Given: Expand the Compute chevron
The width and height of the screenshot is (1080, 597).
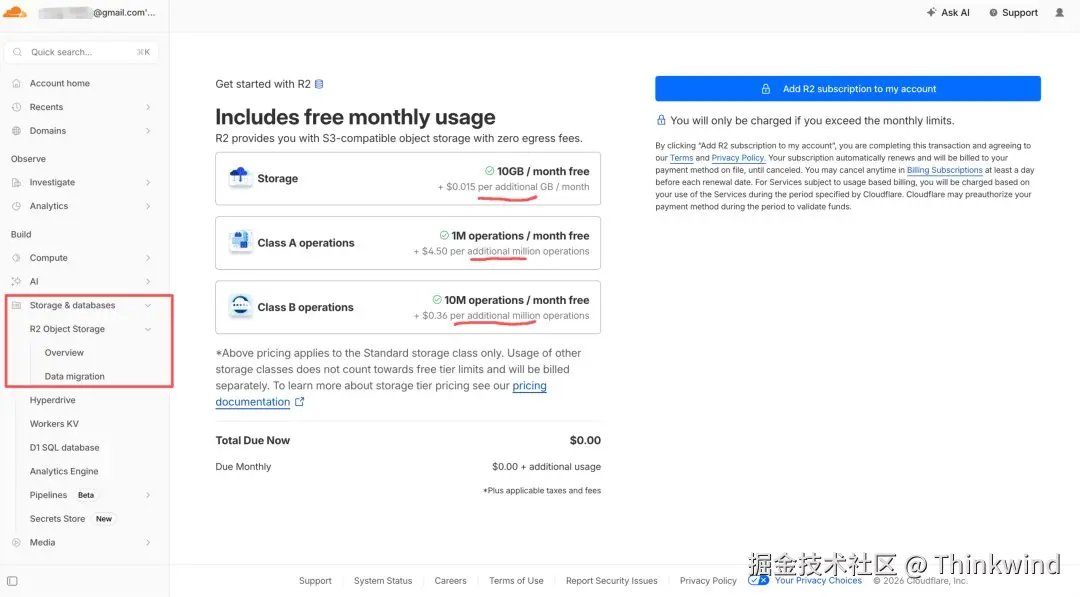Looking at the screenshot, I should pyautogui.click(x=148, y=258).
